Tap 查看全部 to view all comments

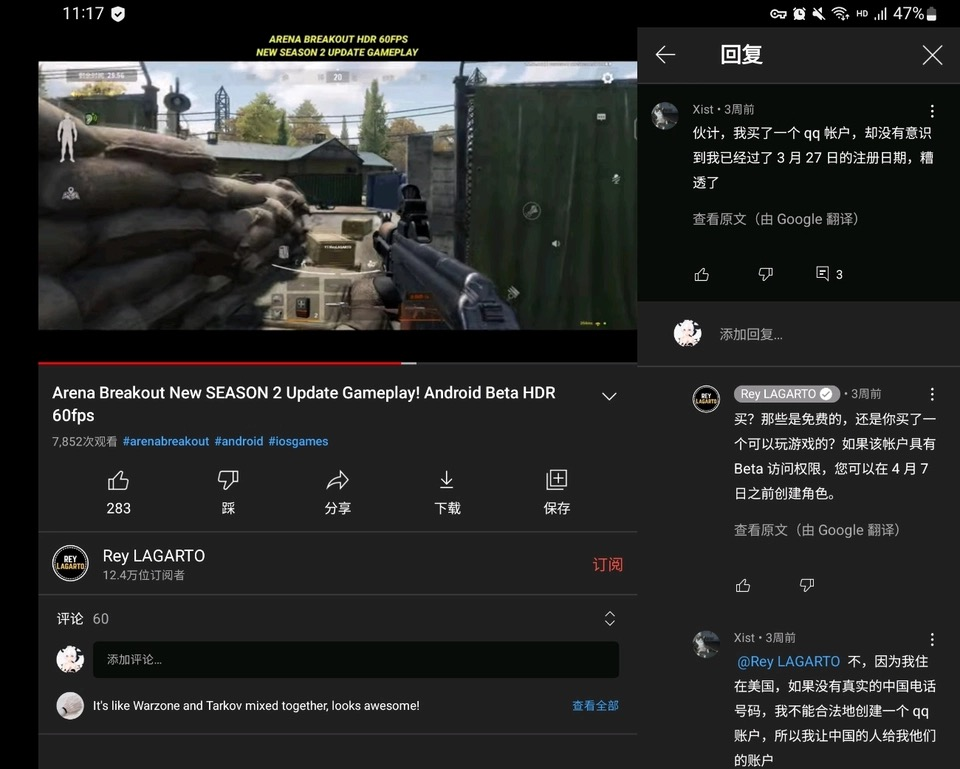pos(595,706)
